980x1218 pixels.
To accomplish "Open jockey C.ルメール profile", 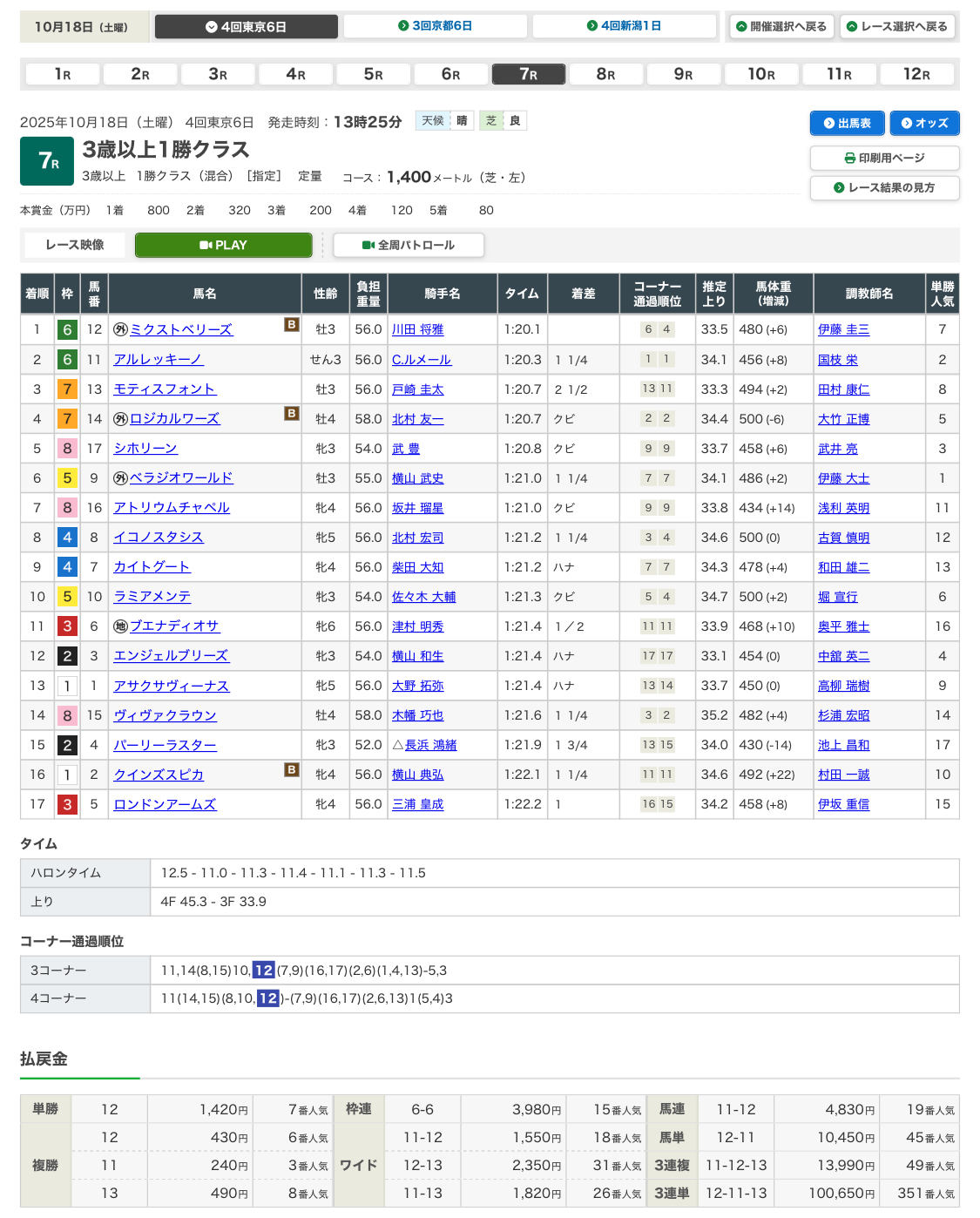I will click(x=422, y=360).
